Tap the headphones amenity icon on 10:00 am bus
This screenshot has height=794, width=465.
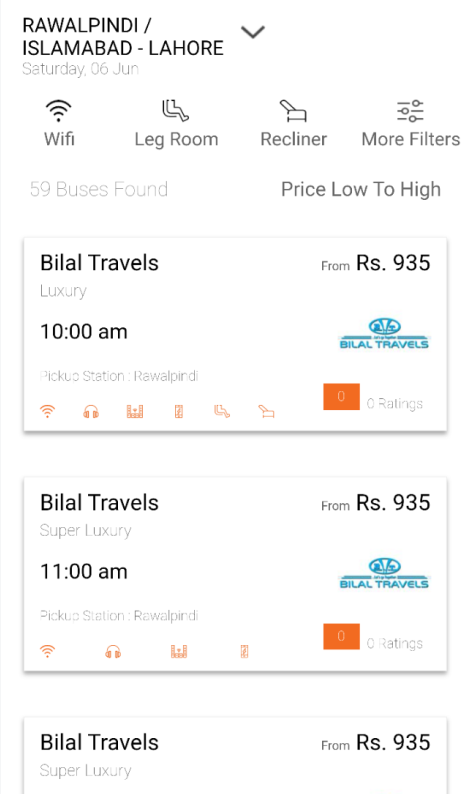(91, 412)
